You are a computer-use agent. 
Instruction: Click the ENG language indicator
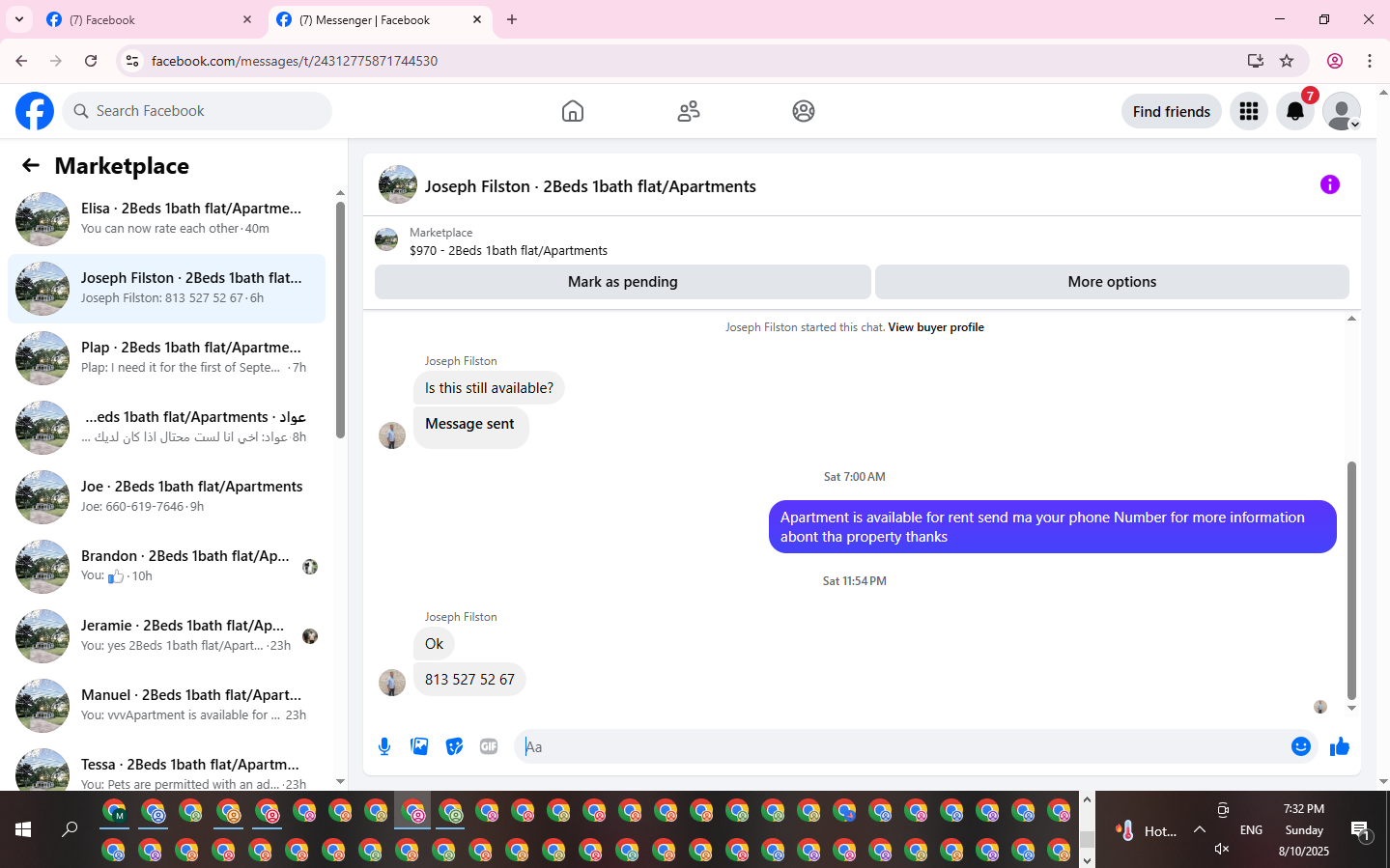coord(1251,829)
